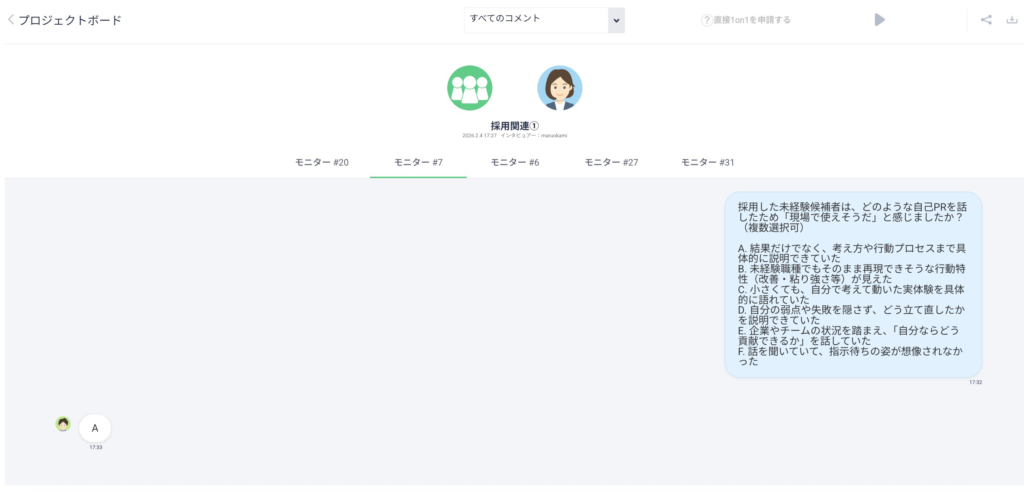Click the share icon in top bar

tap(986, 20)
